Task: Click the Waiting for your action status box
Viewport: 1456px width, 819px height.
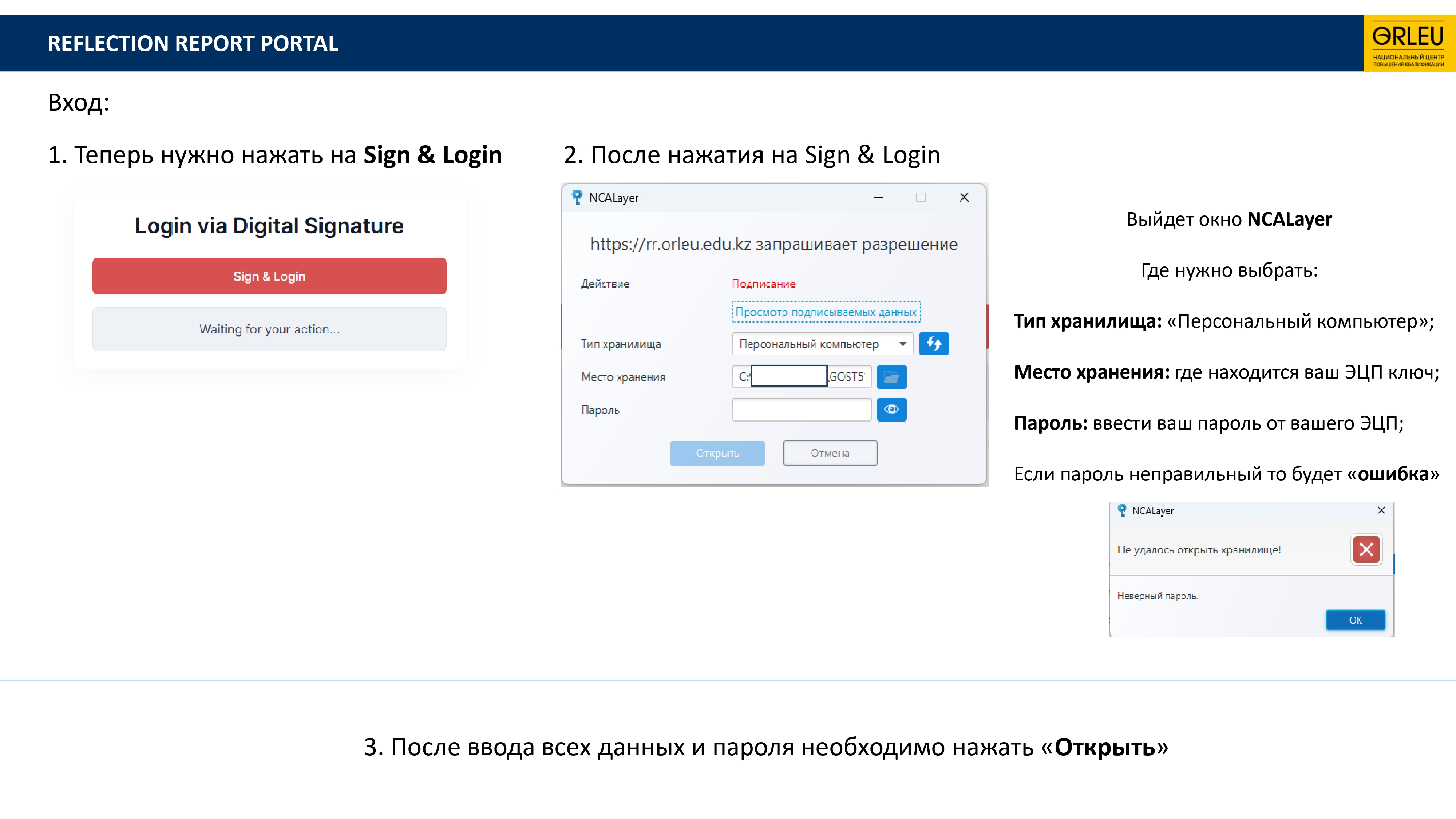Action: 269,329
